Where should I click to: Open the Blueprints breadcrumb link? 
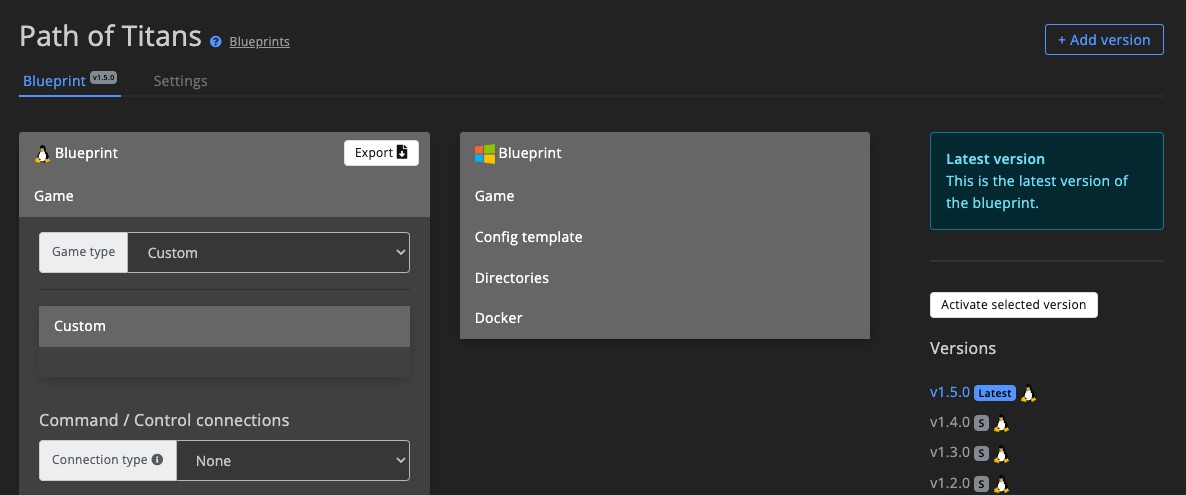point(259,42)
